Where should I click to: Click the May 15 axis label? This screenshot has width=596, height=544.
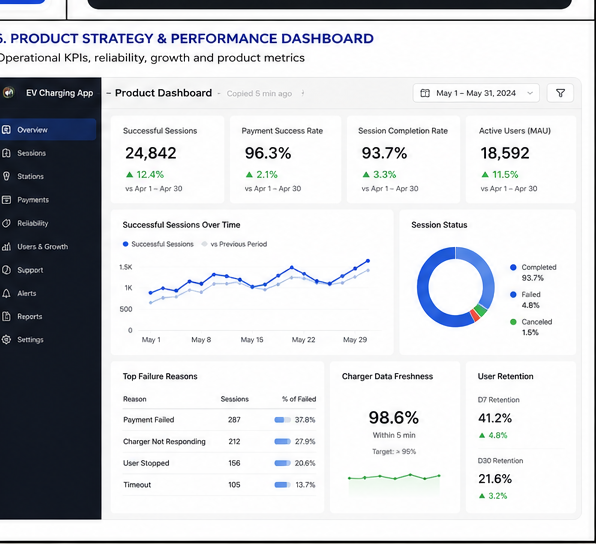[252, 339]
